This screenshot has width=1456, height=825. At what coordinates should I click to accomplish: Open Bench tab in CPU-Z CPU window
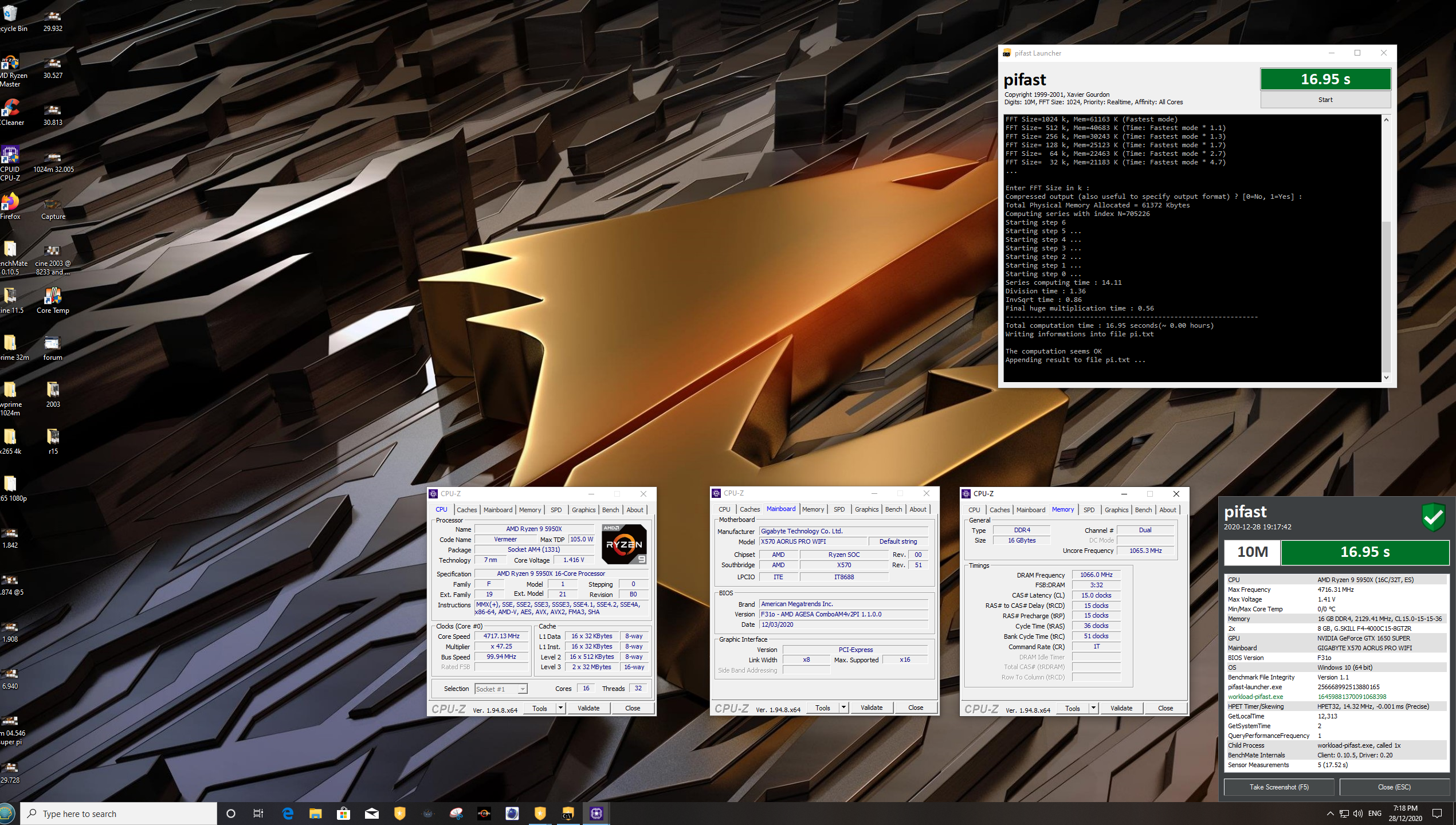[610, 510]
